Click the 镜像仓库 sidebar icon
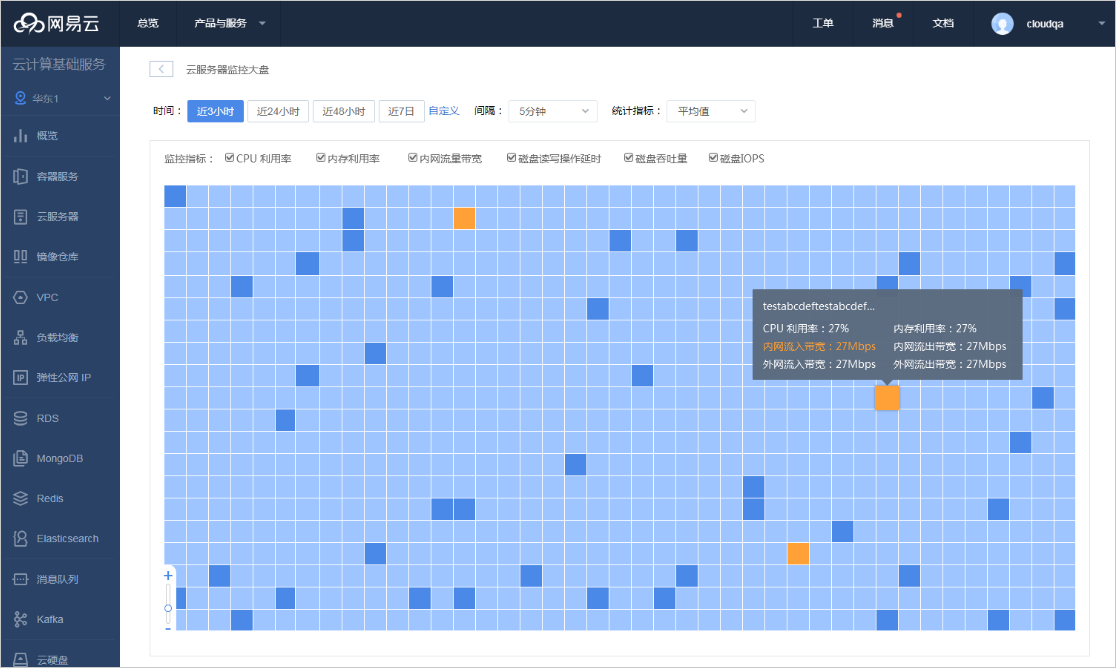This screenshot has width=1116, height=668. [x=20, y=257]
